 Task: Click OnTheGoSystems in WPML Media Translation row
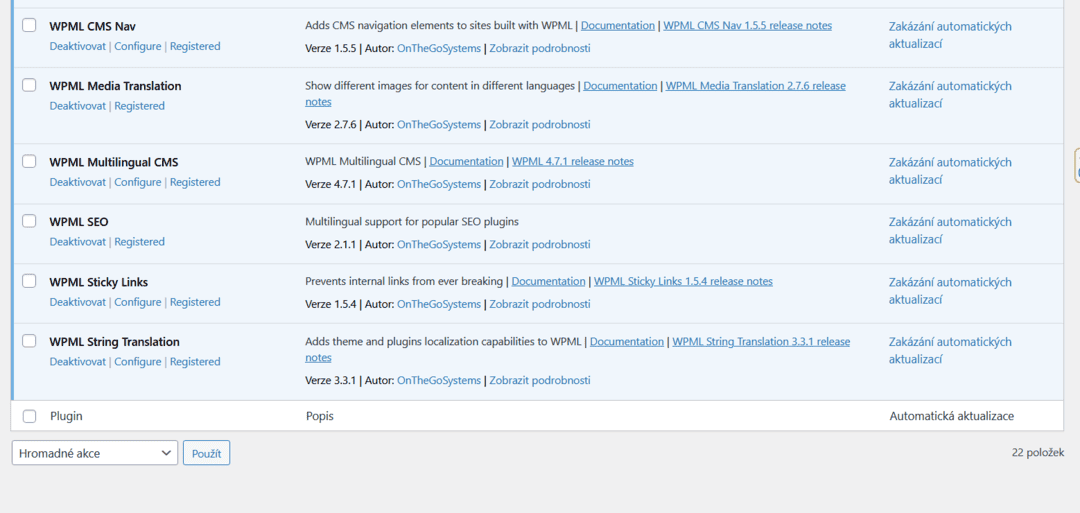click(x=439, y=125)
